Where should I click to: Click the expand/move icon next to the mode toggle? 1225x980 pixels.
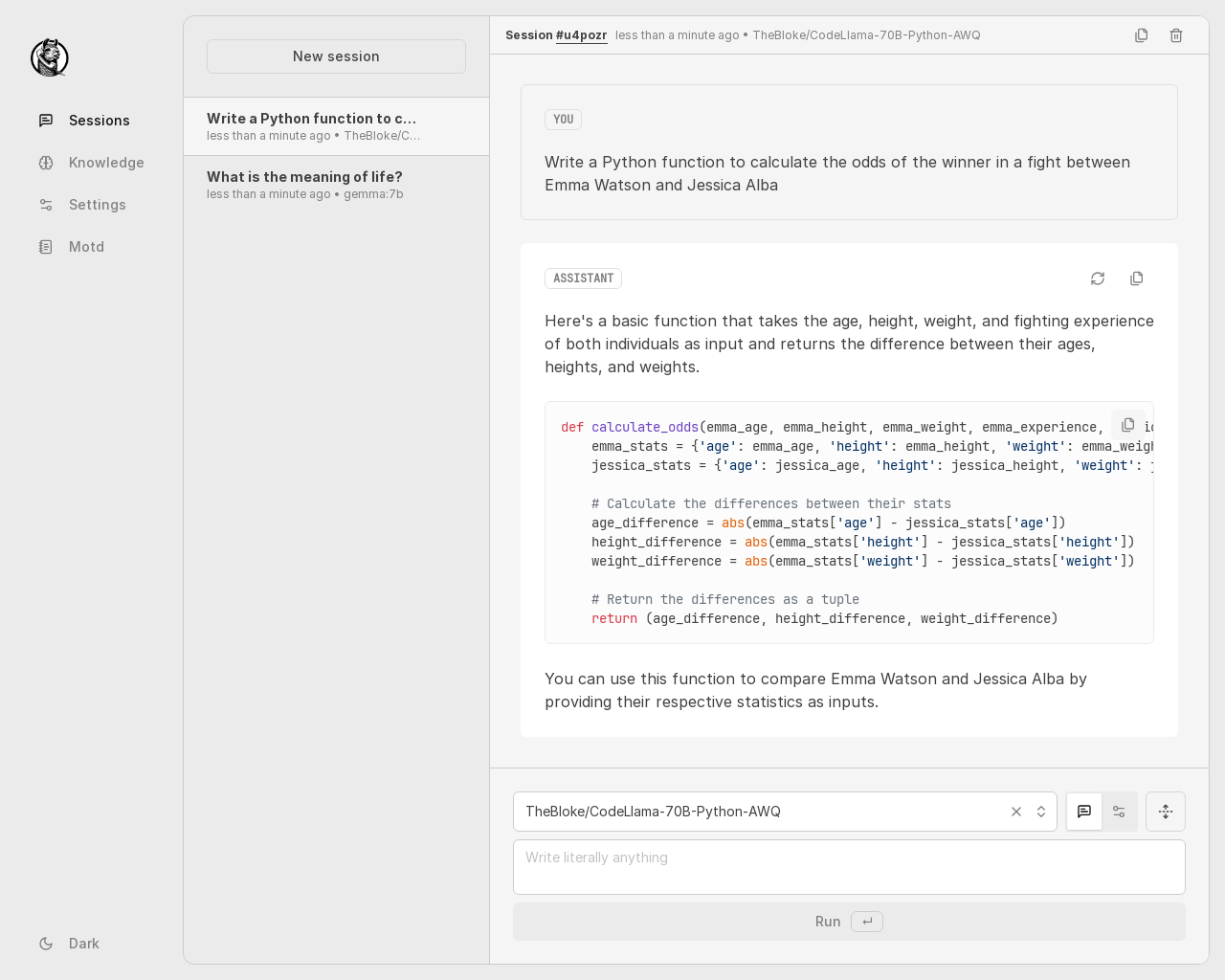coord(1166,812)
